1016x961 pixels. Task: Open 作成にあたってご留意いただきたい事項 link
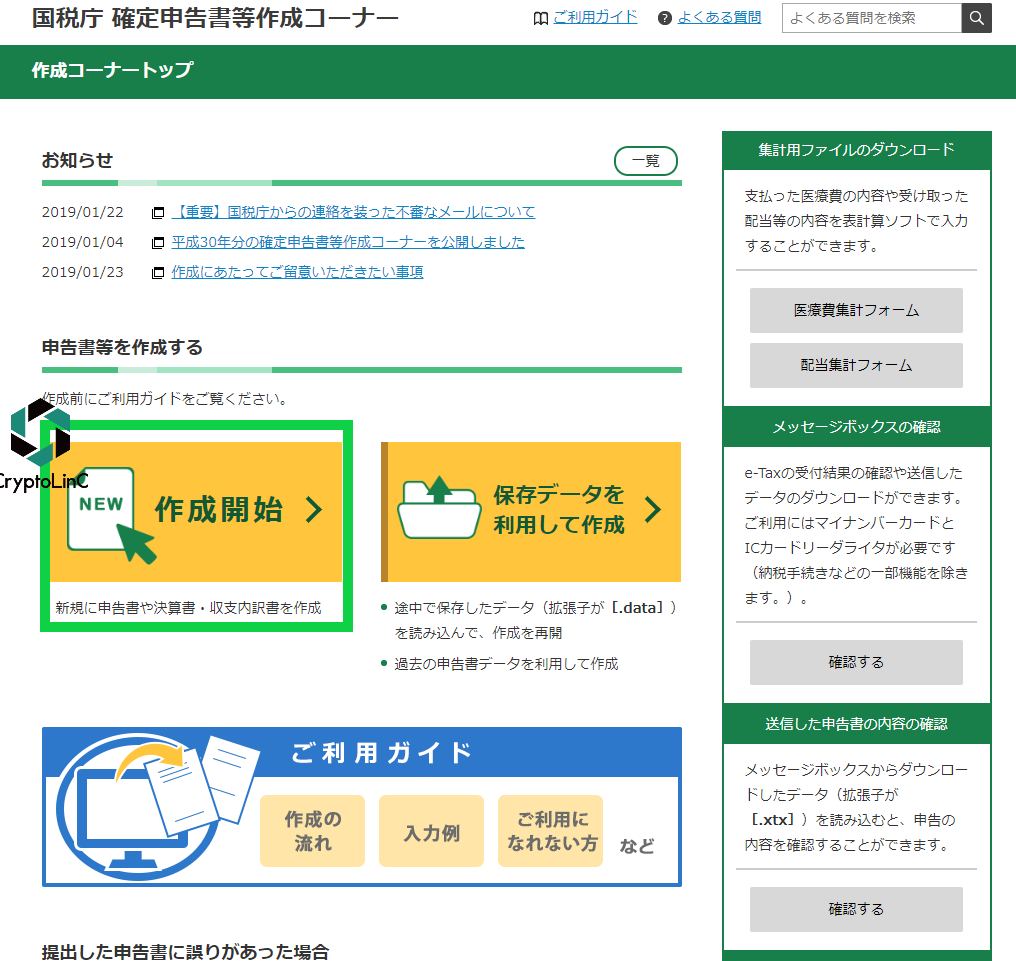[x=297, y=272]
